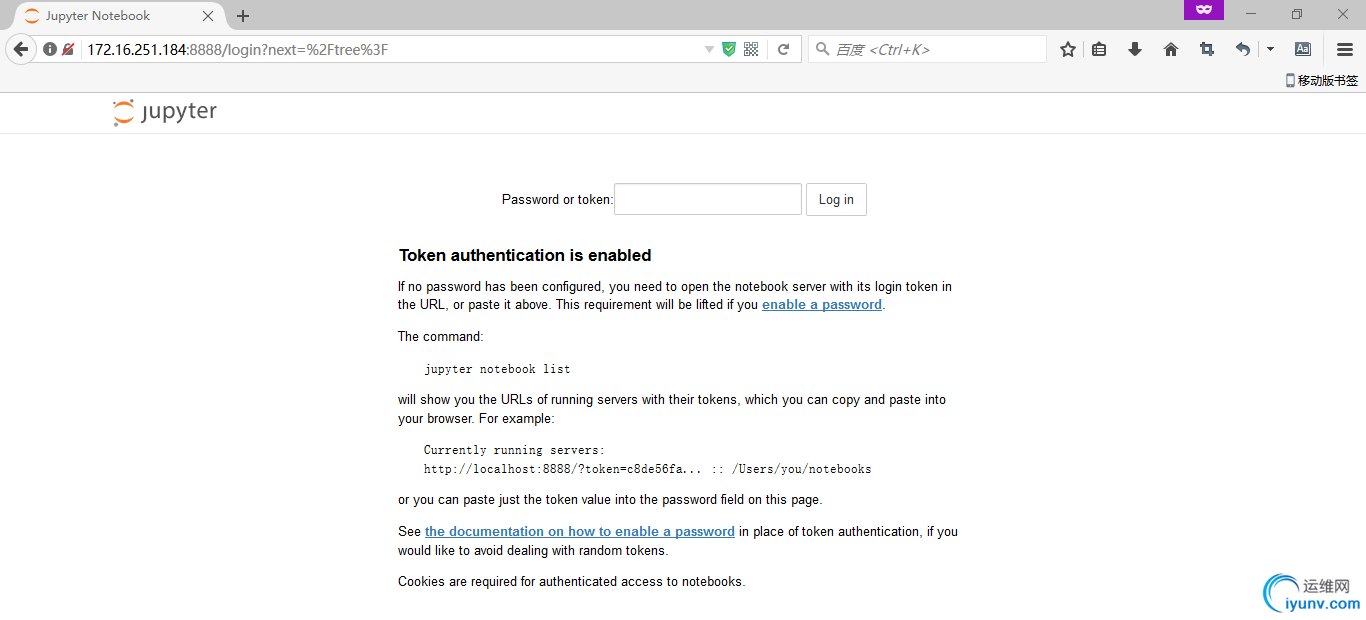
Task: Expand the dropdown arrow beside the undo icon
Action: coord(1271,49)
